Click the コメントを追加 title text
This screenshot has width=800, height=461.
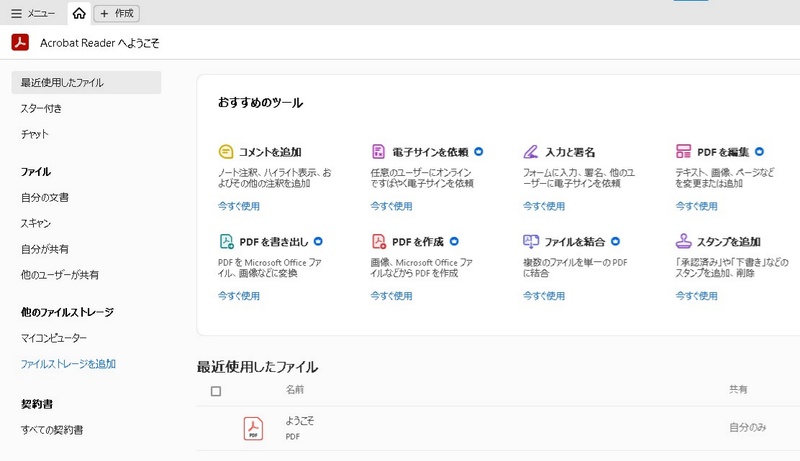(x=270, y=152)
